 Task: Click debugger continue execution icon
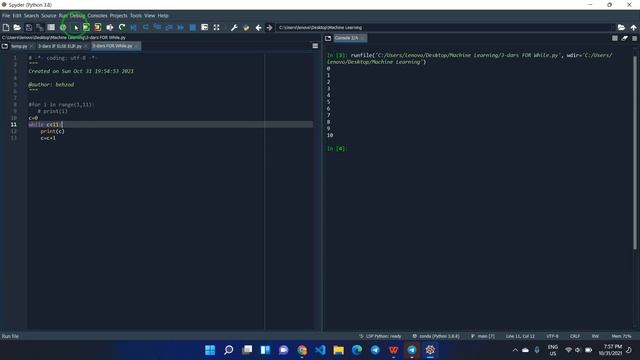(180, 27)
